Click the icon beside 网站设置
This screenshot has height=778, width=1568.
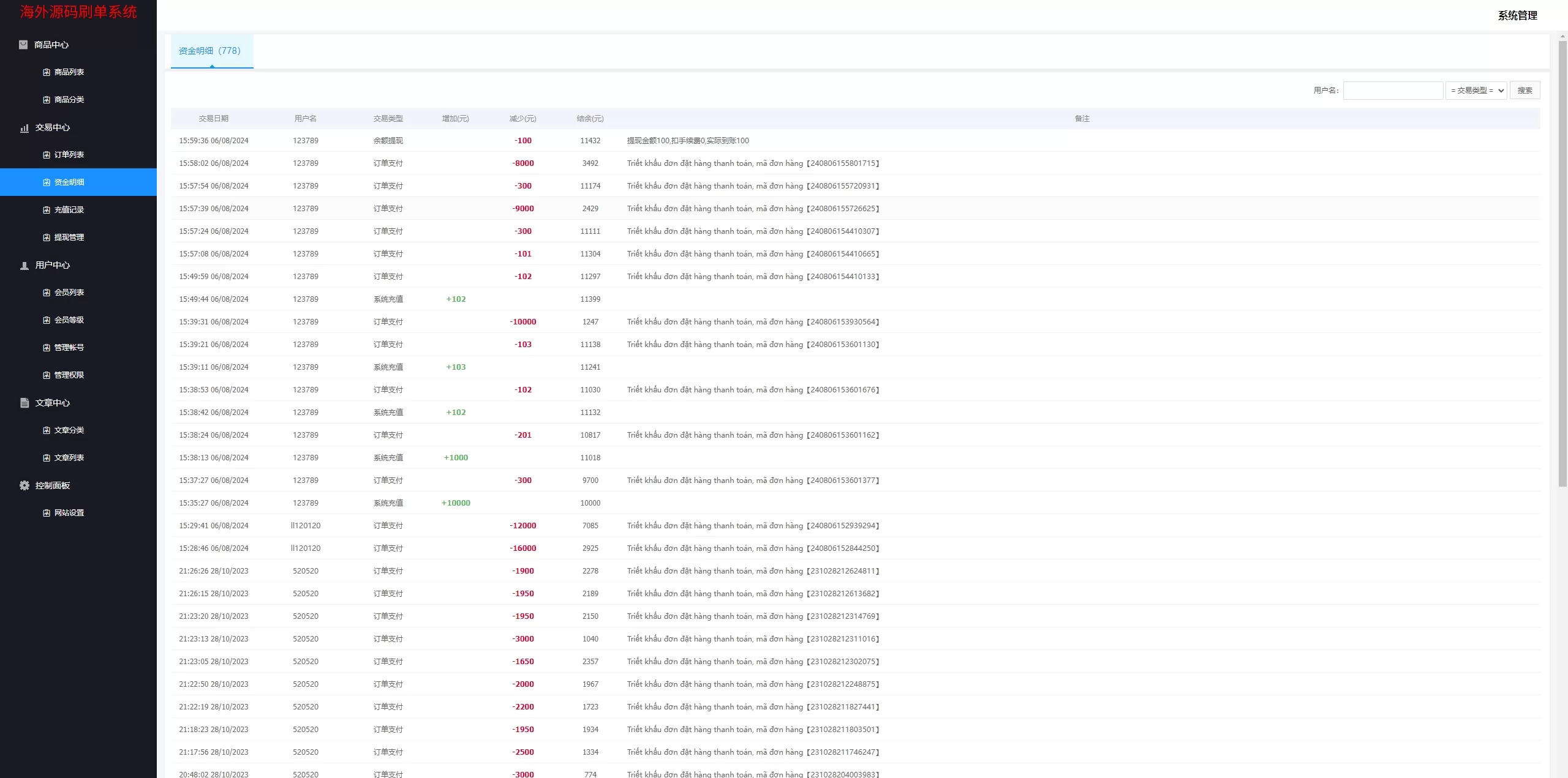47,513
